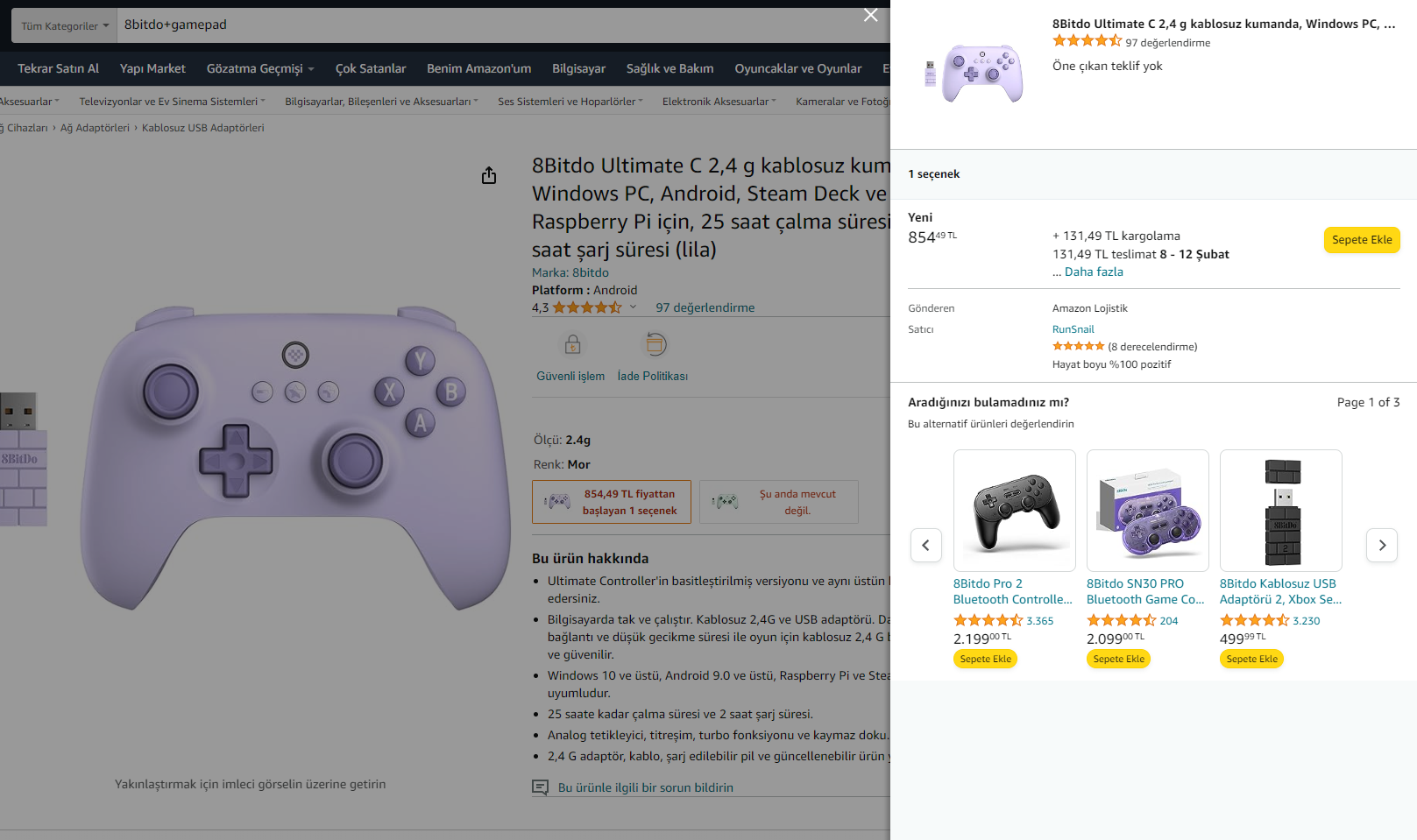Open the Tüm Kategoriler search dropdown
Viewport: 1417px width, 840px height.
click(65, 25)
